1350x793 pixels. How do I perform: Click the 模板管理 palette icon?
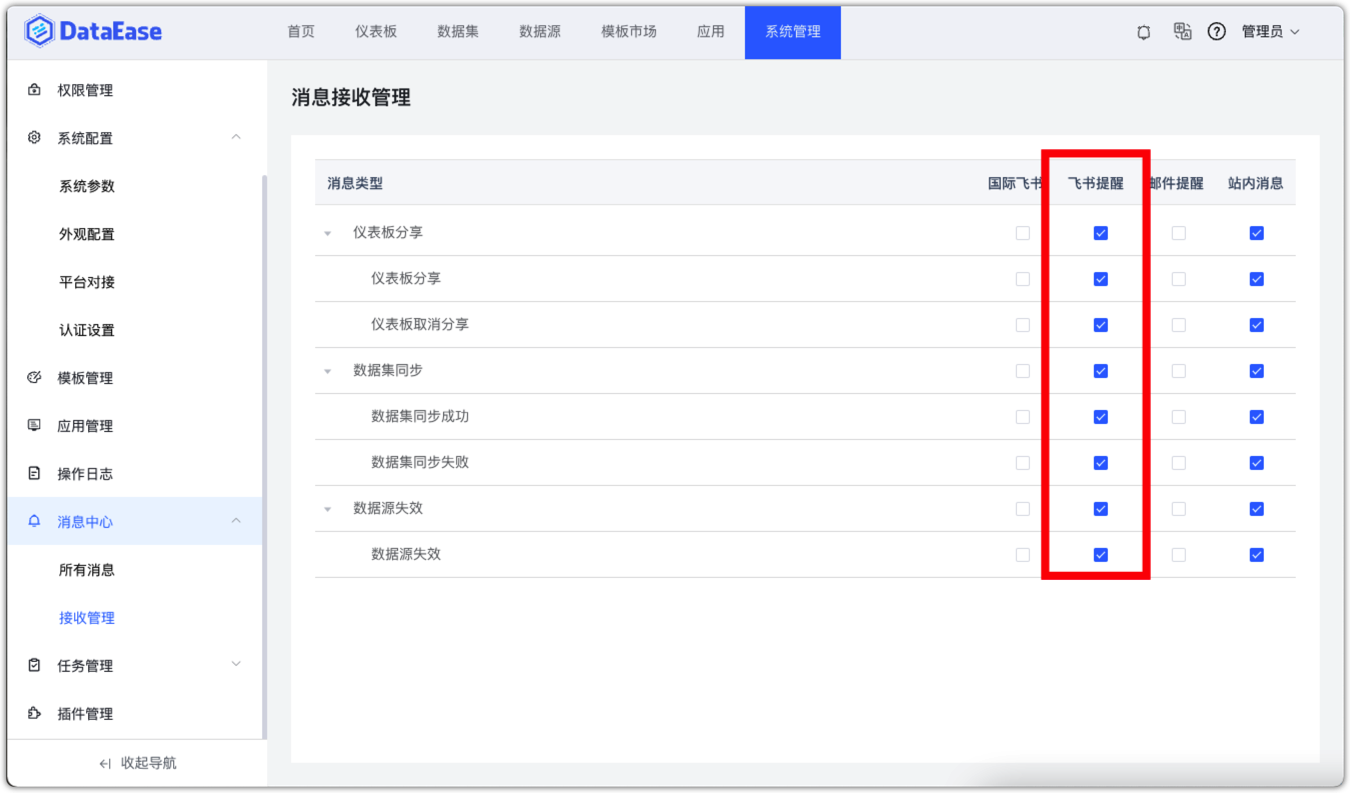pos(35,378)
